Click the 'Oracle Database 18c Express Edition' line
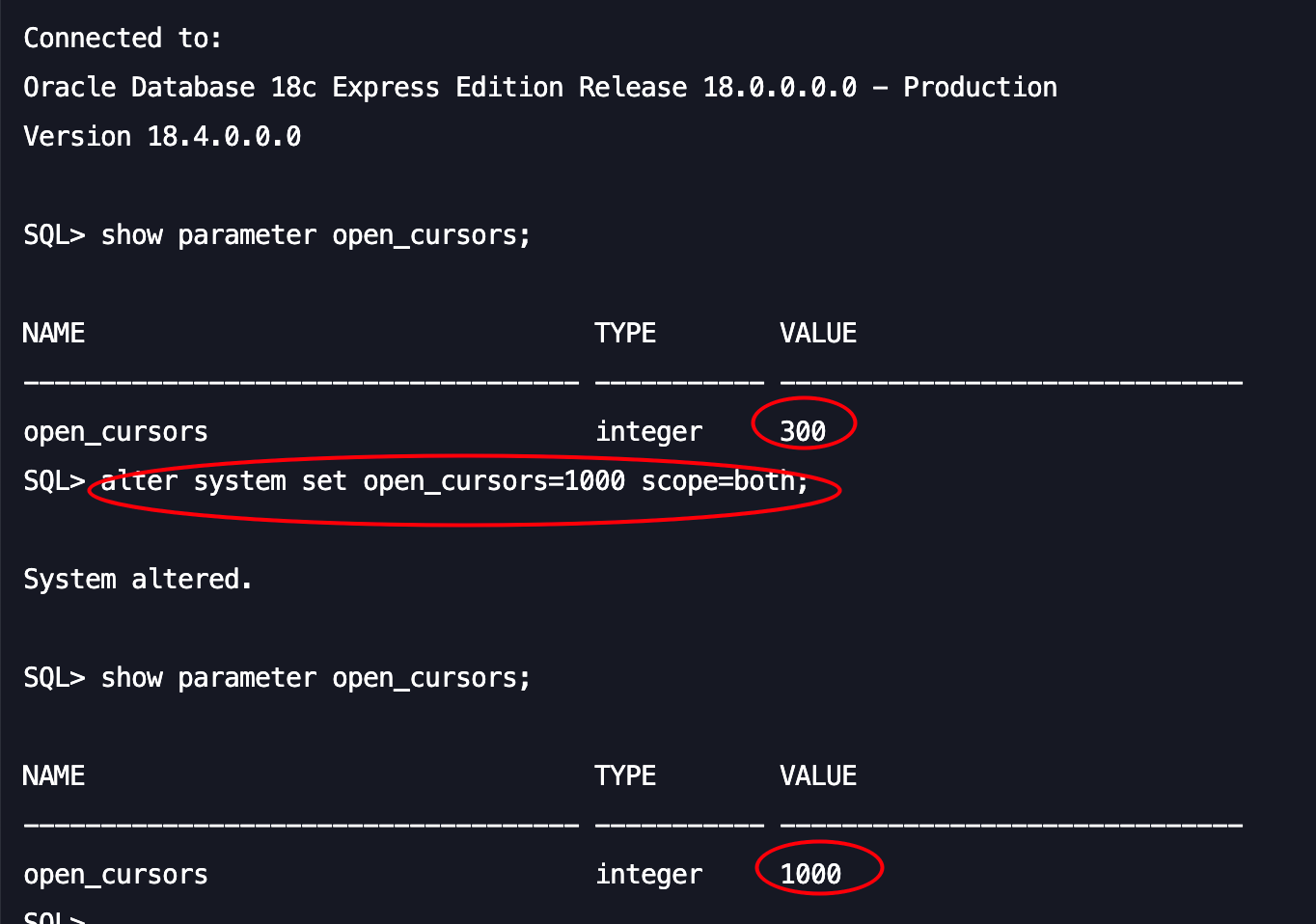 [540, 88]
